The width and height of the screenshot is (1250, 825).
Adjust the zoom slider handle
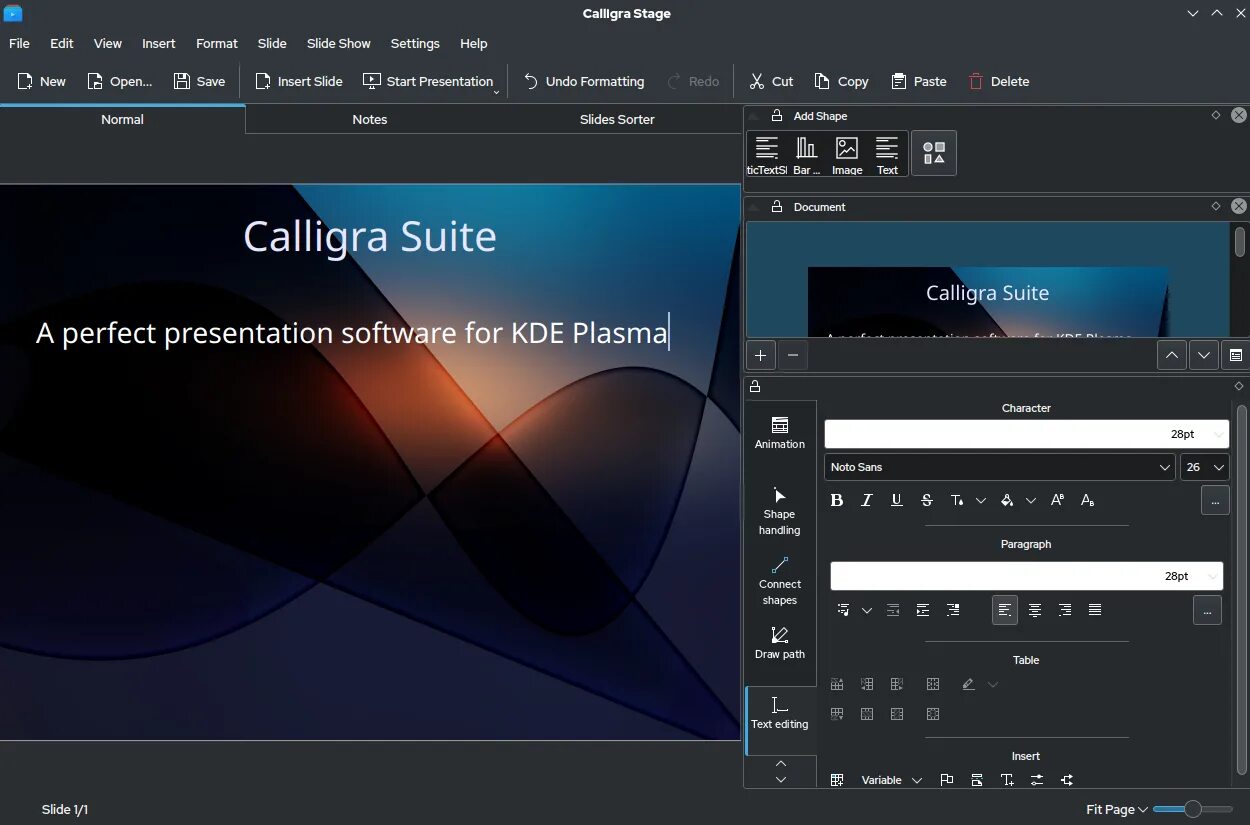click(x=1192, y=809)
